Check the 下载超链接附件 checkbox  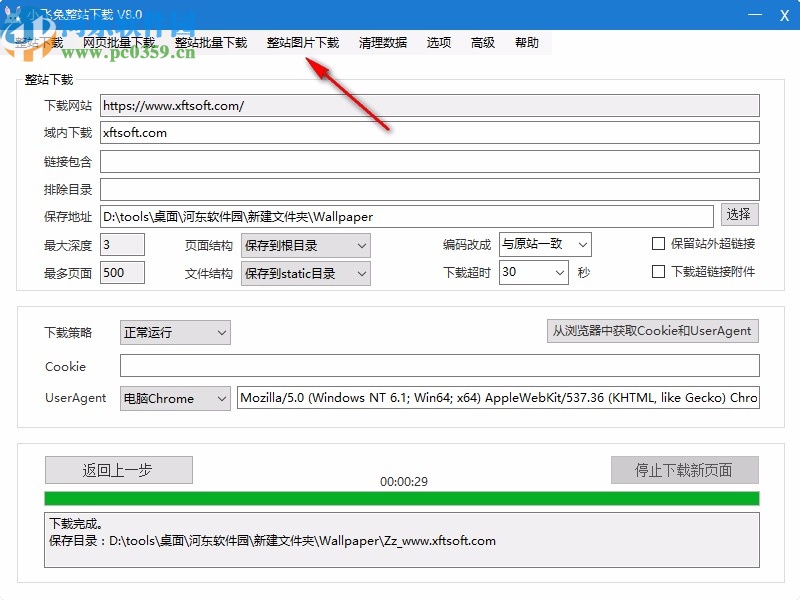(658, 271)
